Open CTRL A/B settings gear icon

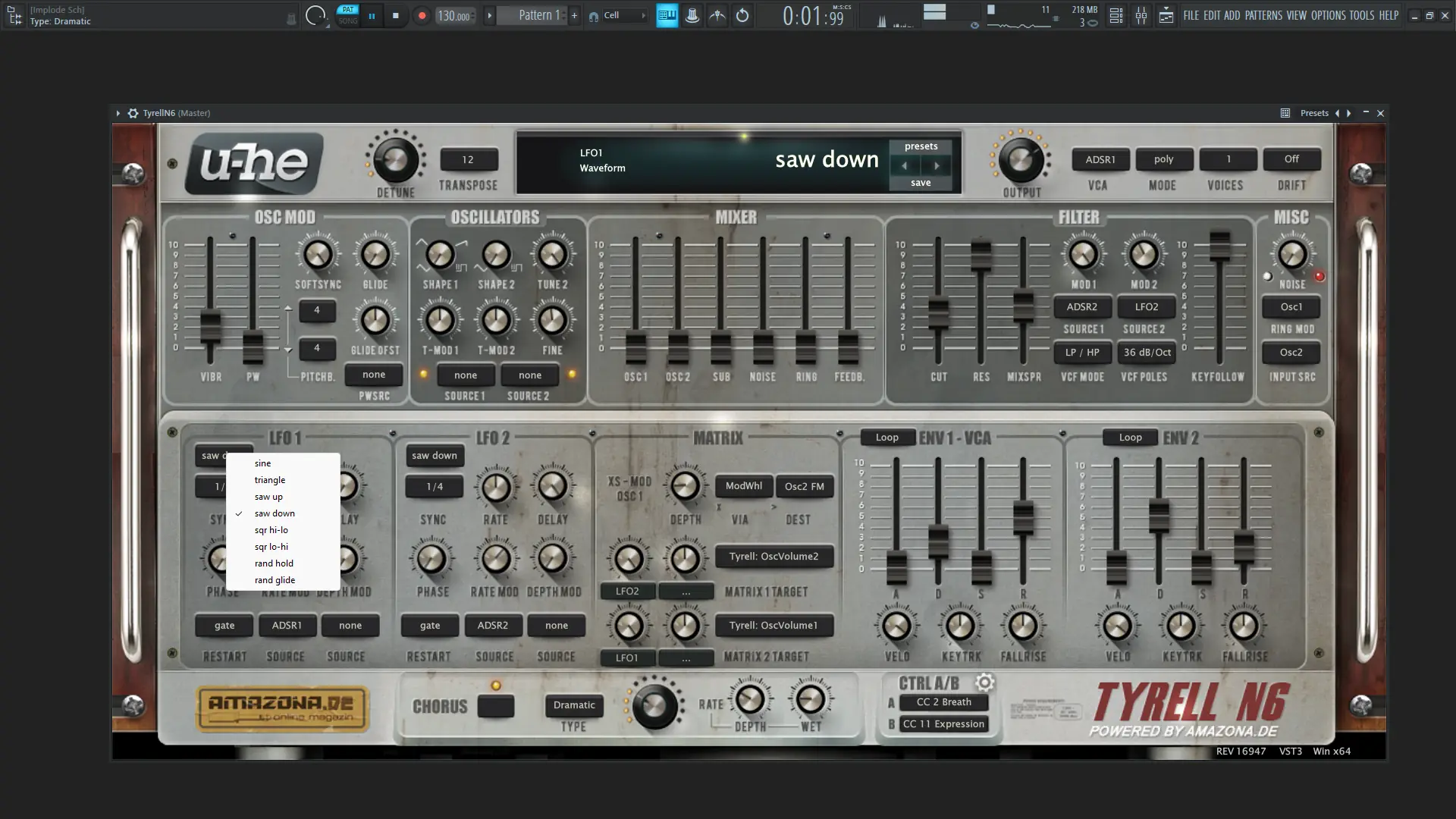(x=984, y=682)
